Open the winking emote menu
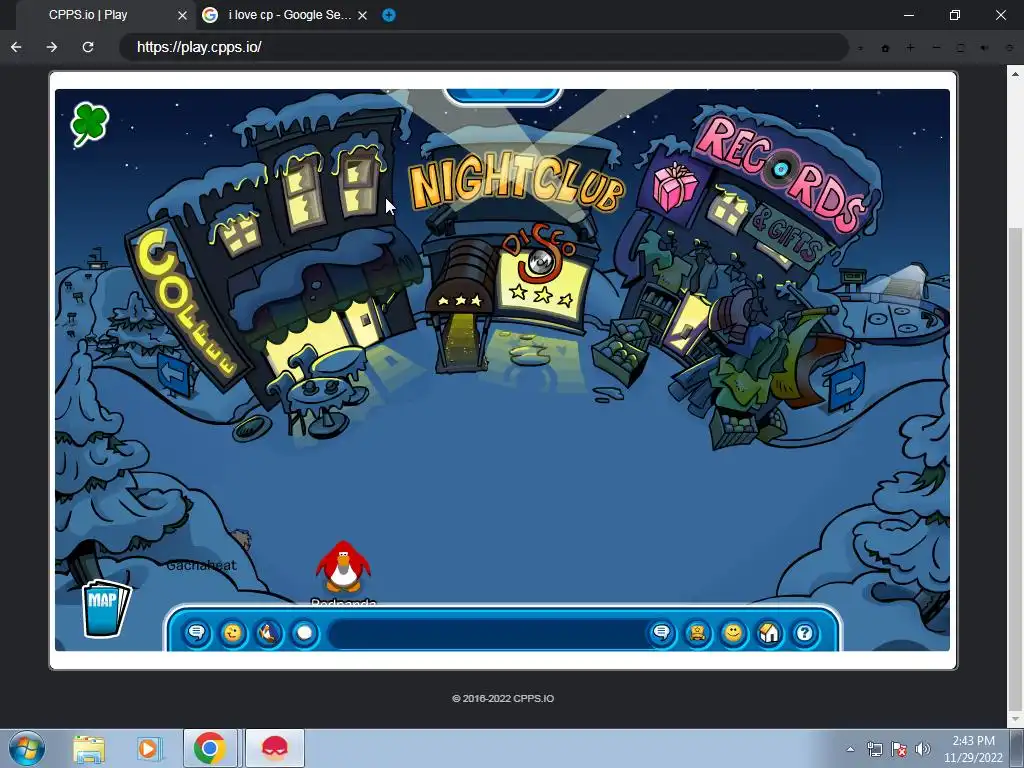The height and width of the screenshot is (768, 1024). click(x=232, y=633)
